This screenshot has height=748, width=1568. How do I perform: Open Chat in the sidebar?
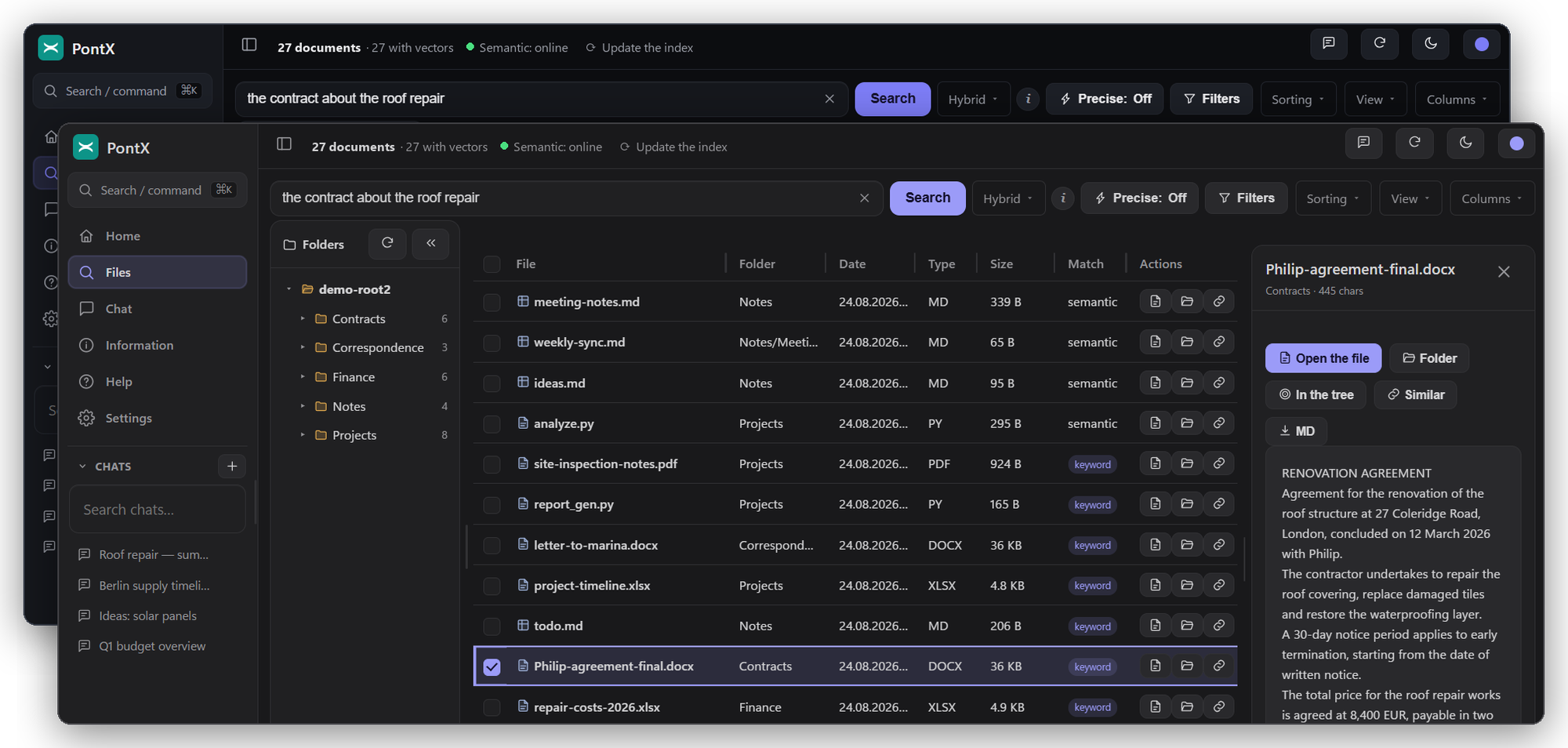pos(158,309)
